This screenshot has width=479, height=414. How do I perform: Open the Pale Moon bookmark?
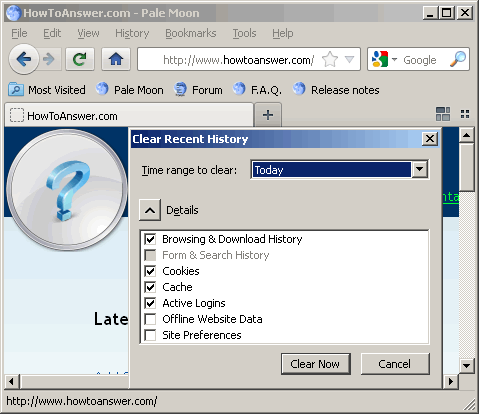[x=130, y=90]
